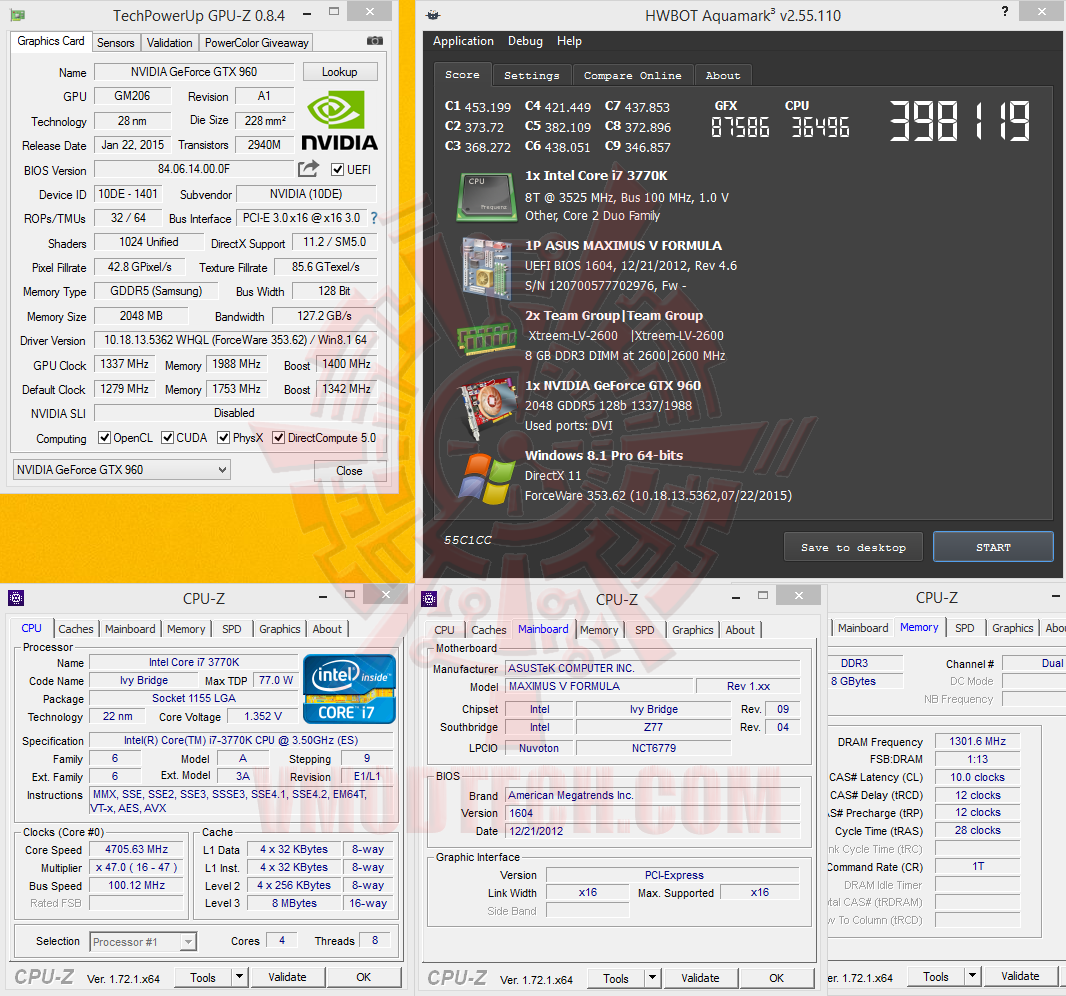Screen dimensions: 1066x996
Task: Open the Aquamark About tab
Action: click(723, 75)
